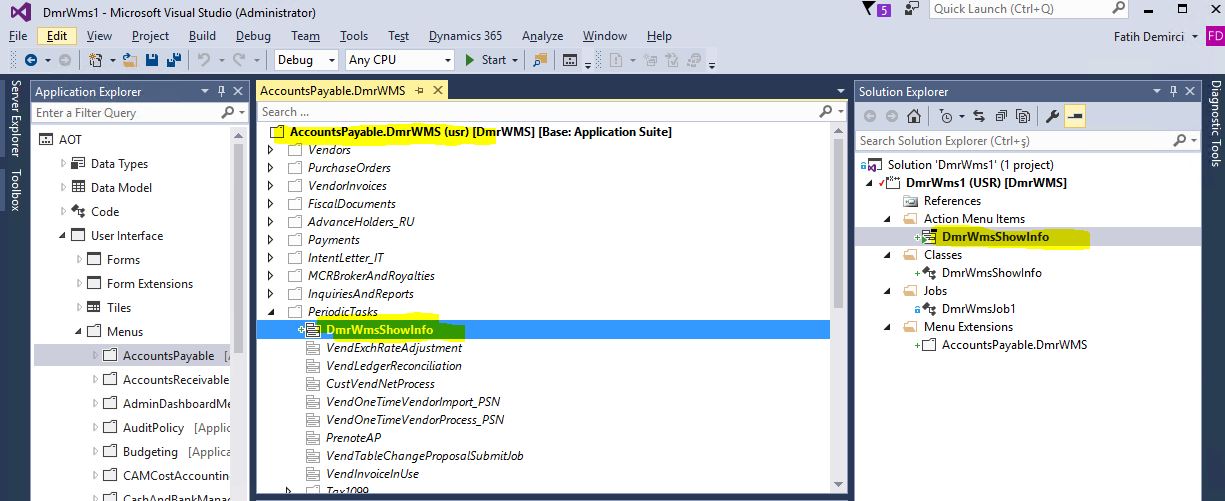Expand the Data Types node in AOT

(x=64, y=163)
